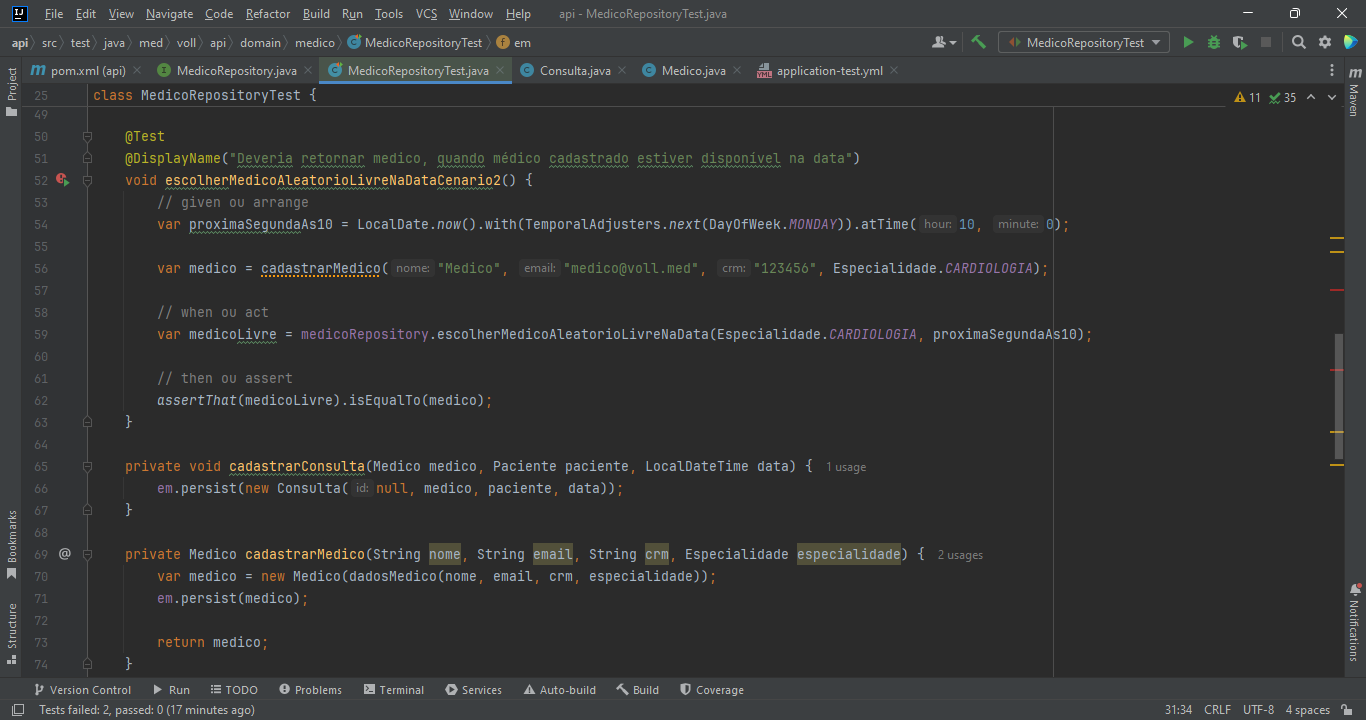Click the editor vertical scrollbar thumb
This screenshot has height=720, width=1366.
pos(1338,397)
